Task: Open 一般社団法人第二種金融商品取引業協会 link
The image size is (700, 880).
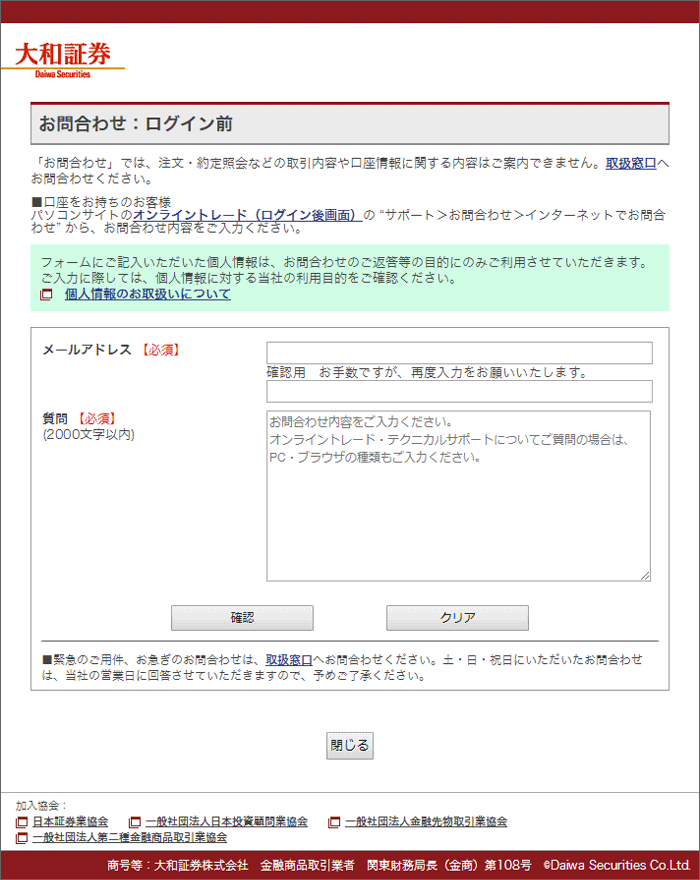Action: click(x=130, y=837)
